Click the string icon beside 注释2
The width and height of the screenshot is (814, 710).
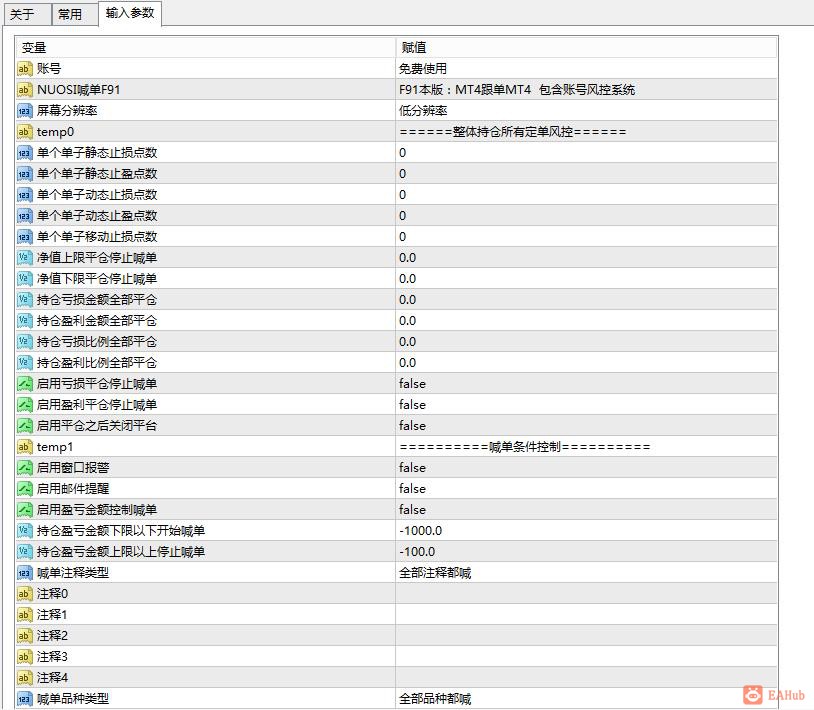[x=24, y=635]
